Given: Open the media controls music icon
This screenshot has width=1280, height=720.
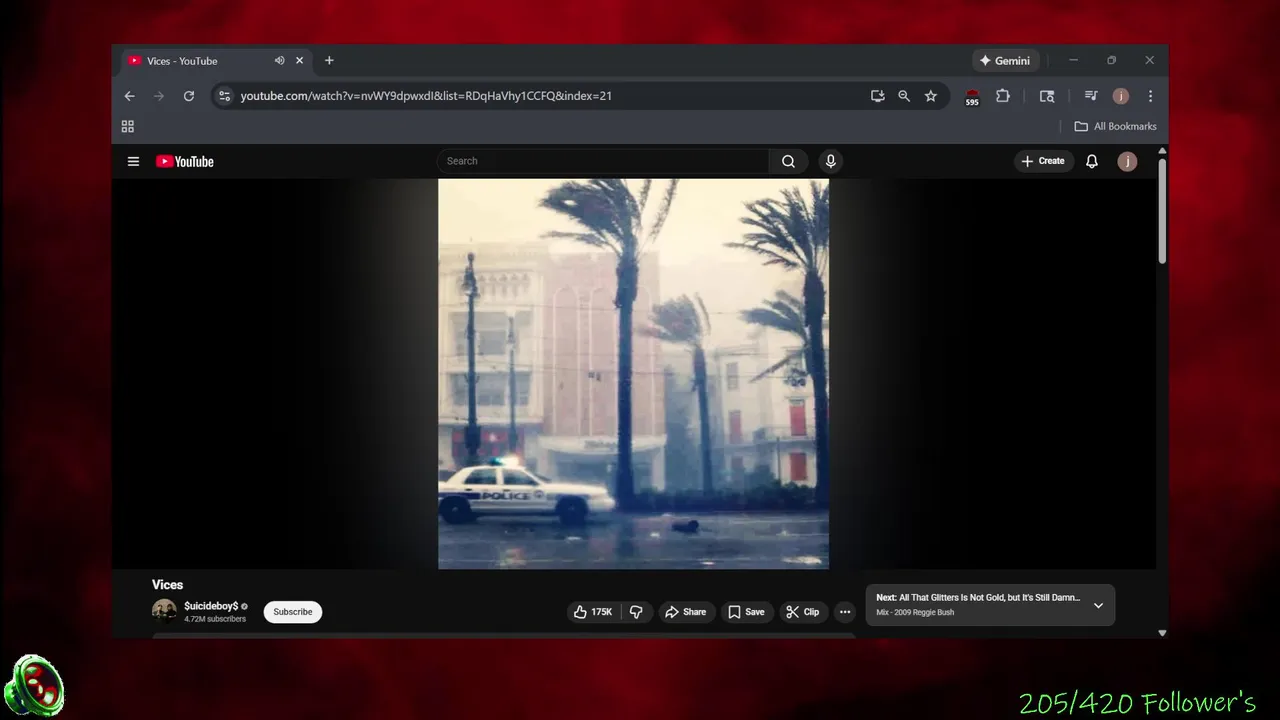Looking at the screenshot, I should point(1091,96).
